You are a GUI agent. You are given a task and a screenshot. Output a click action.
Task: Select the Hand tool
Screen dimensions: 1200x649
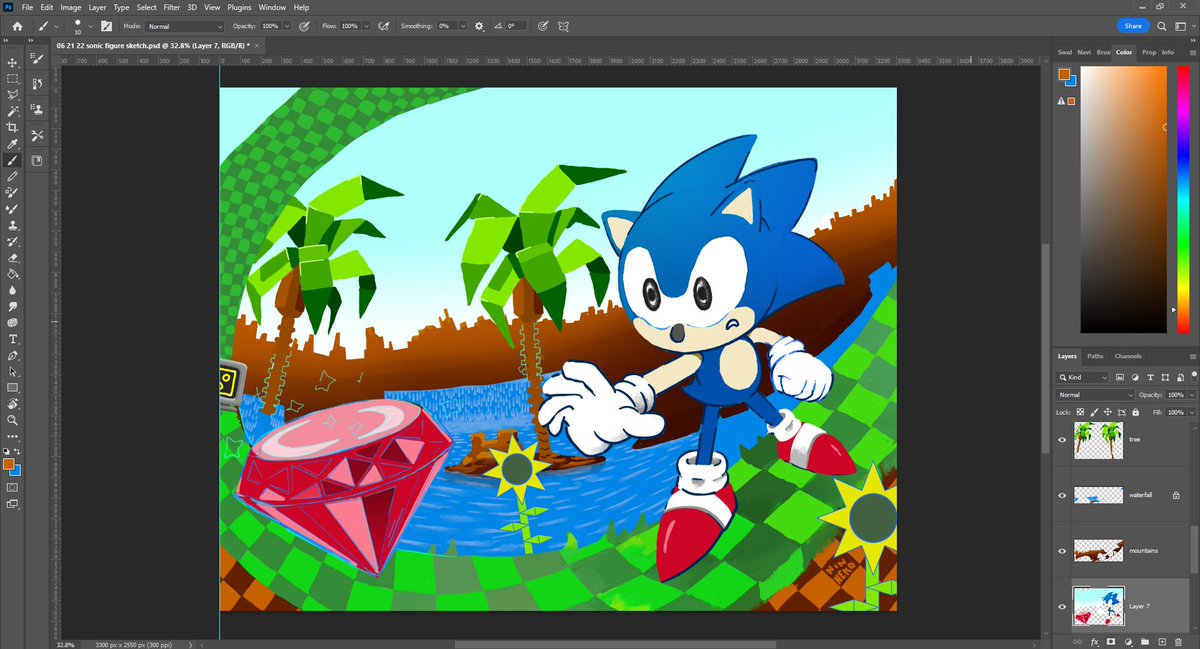click(13, 404)
